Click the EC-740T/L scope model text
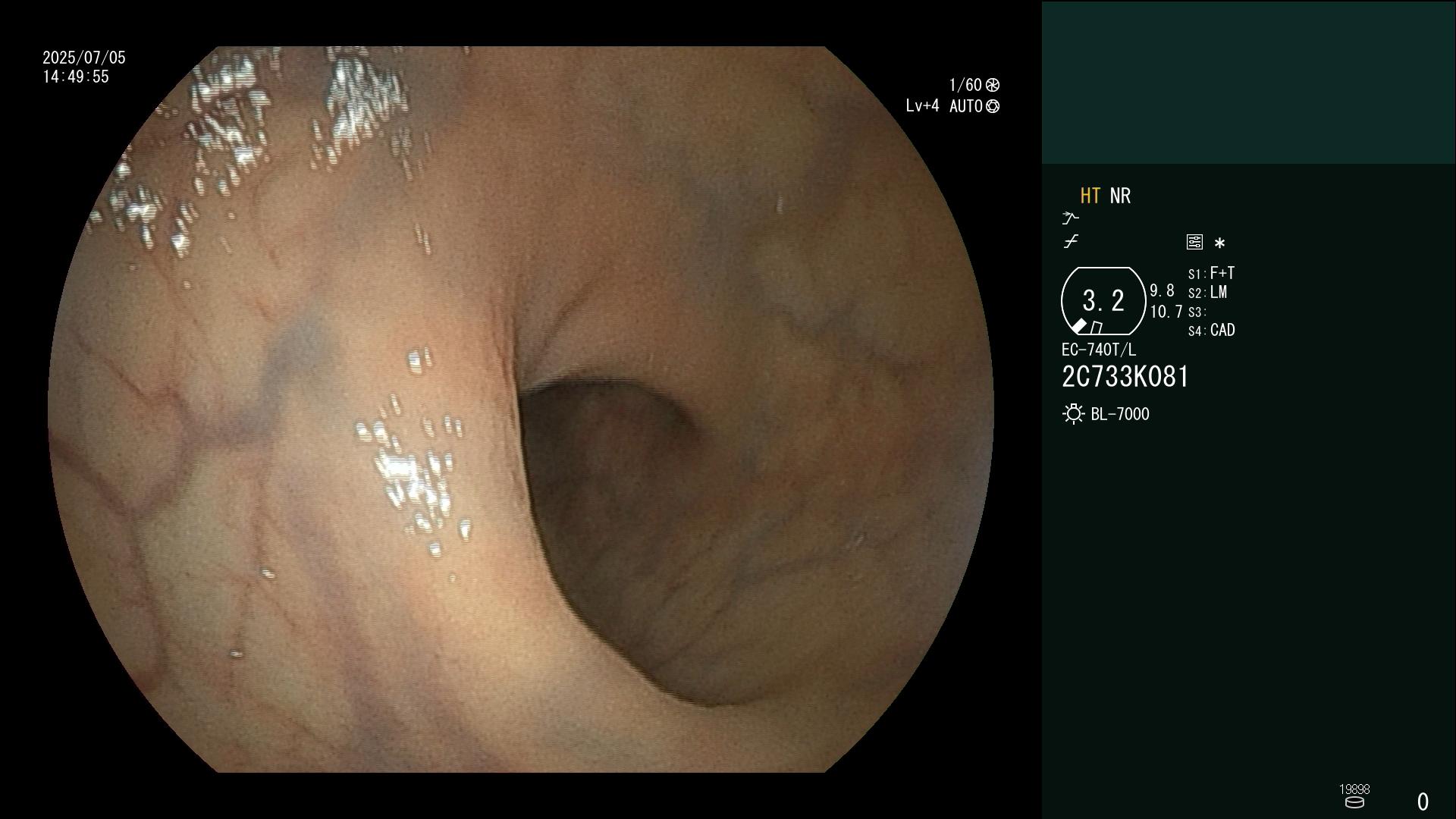 pos(1098,350)
